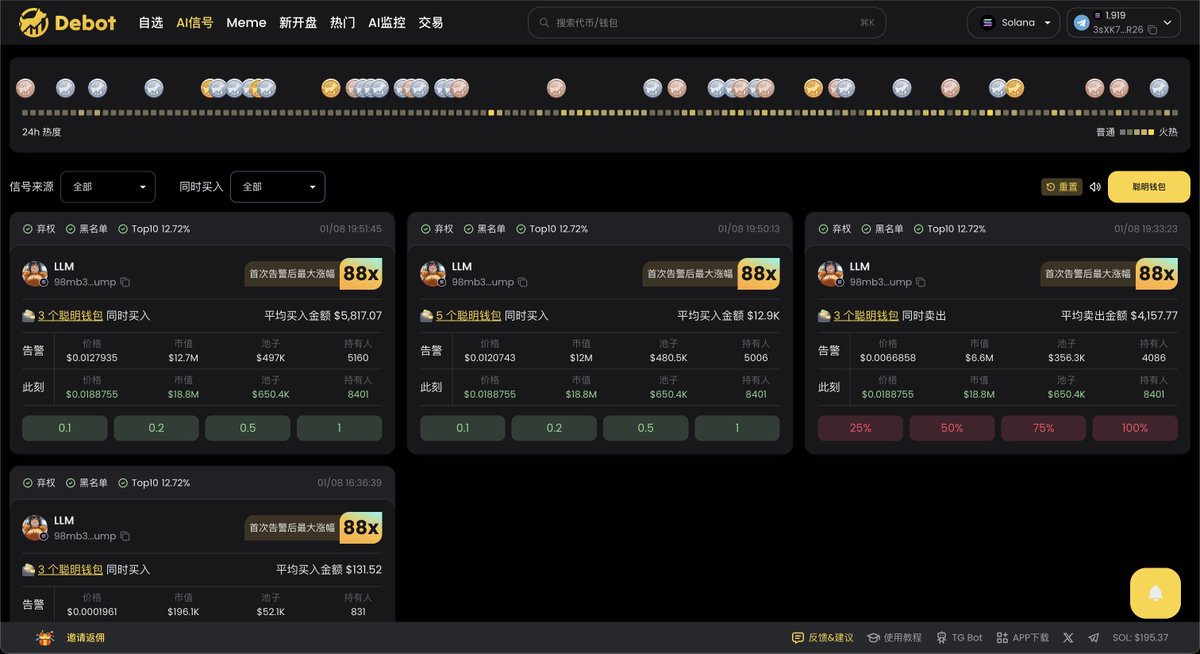Open 3 个聪明钱包 link in the 19:51:45 card

(x=70, y=316)
